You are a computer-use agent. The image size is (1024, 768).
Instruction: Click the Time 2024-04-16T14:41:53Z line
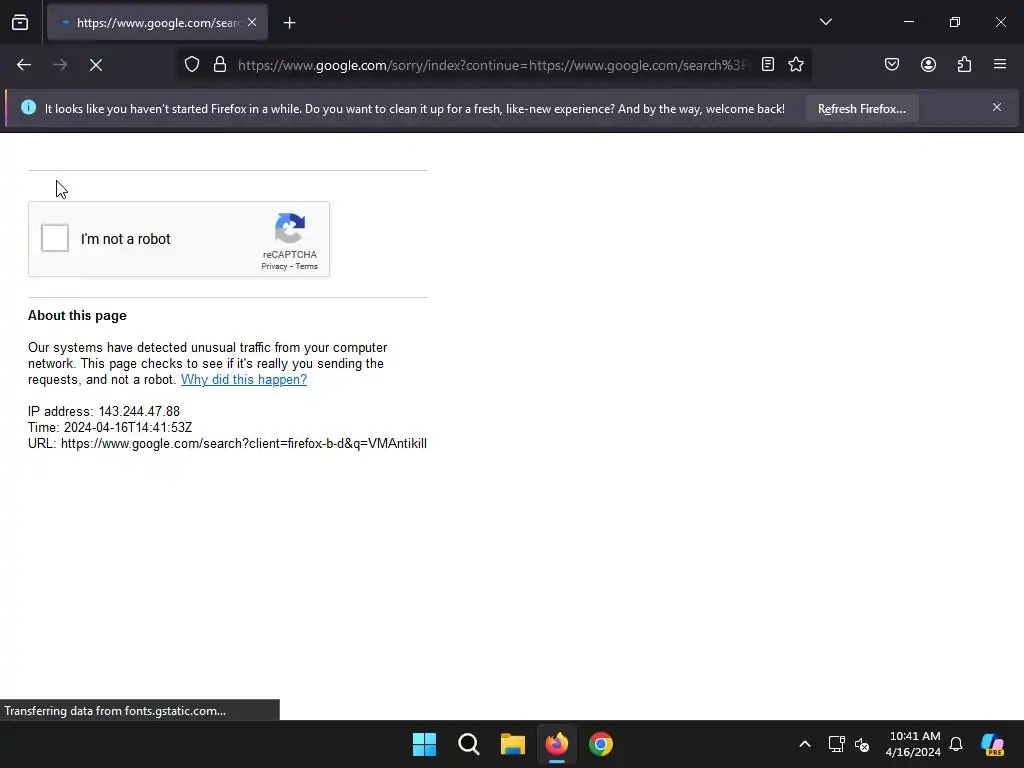[110, 428]
